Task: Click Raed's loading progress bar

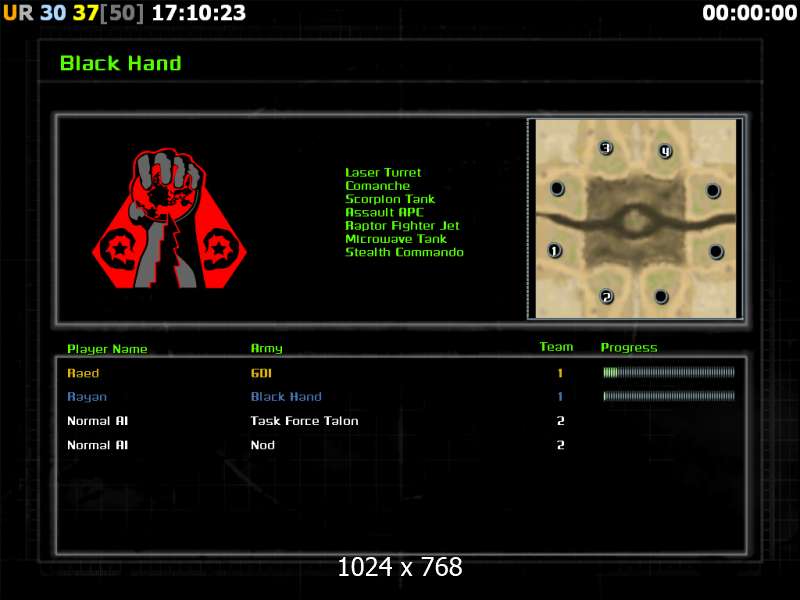Action: tap(669, 372)
